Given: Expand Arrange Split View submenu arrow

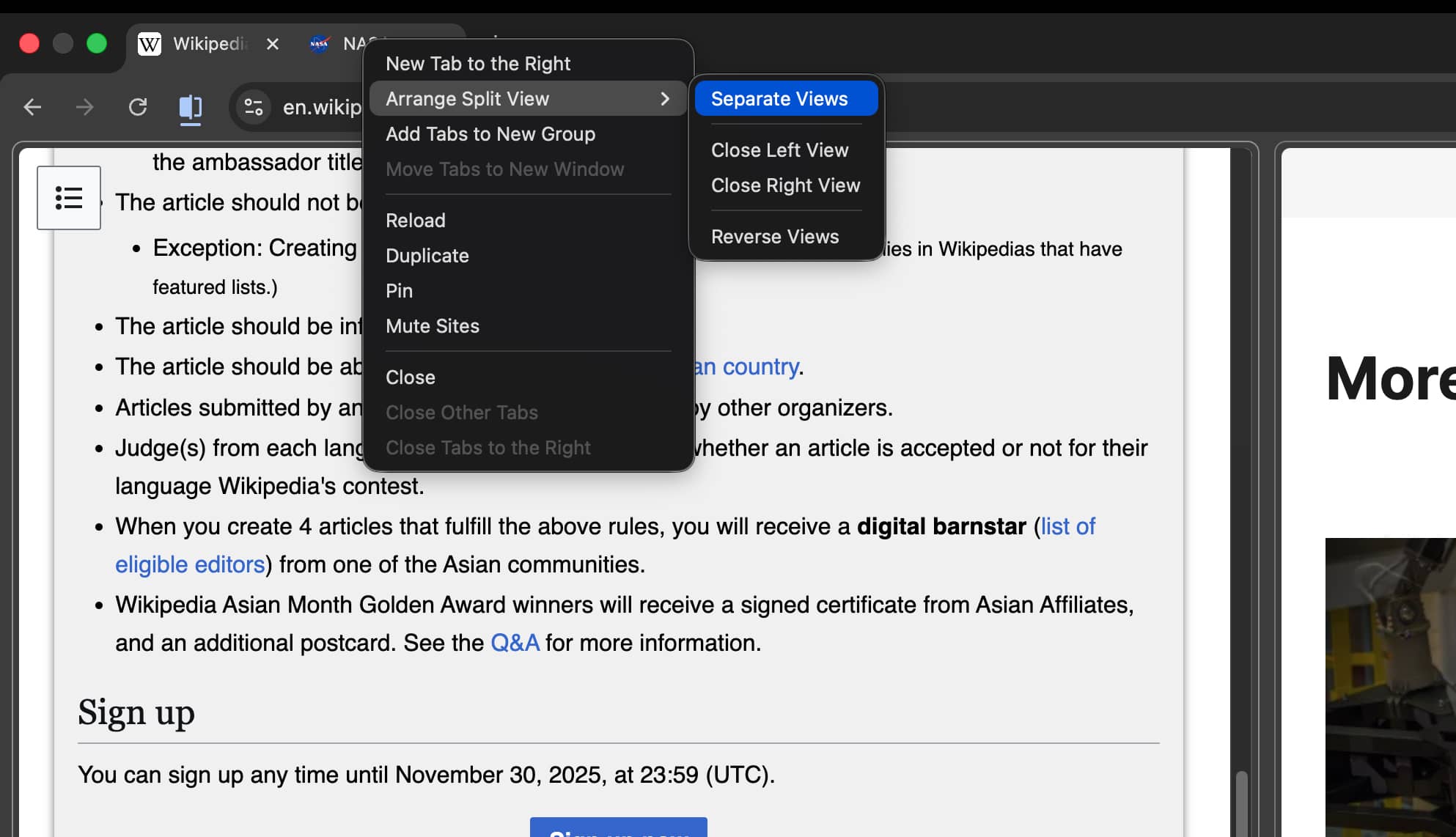Looking at the screenshot, I should pos(664,99).
